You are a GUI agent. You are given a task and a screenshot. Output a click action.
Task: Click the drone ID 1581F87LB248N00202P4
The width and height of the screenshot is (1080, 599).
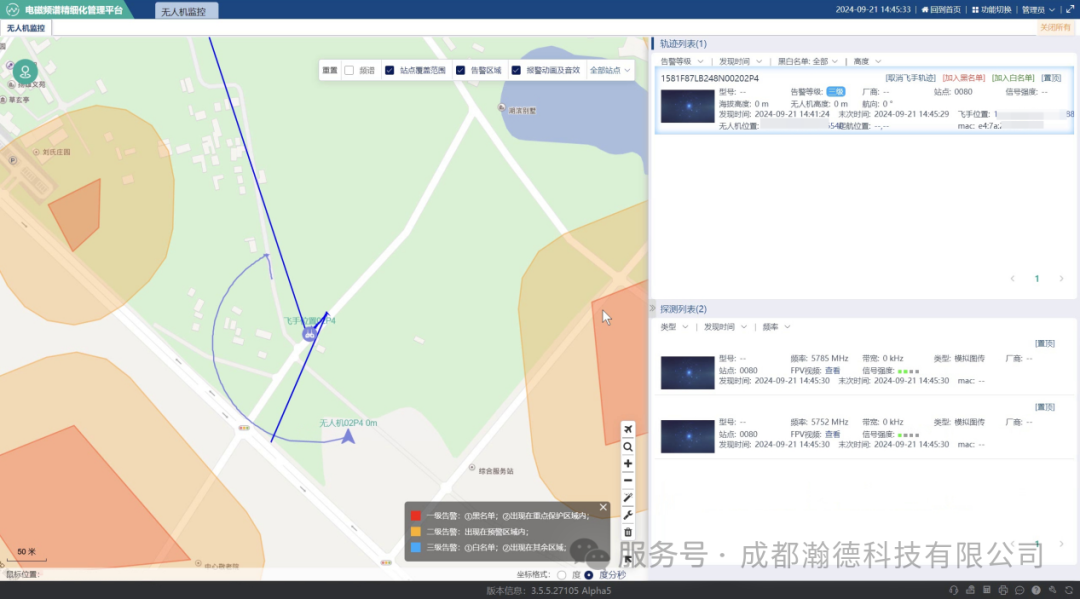pos(709,78)
